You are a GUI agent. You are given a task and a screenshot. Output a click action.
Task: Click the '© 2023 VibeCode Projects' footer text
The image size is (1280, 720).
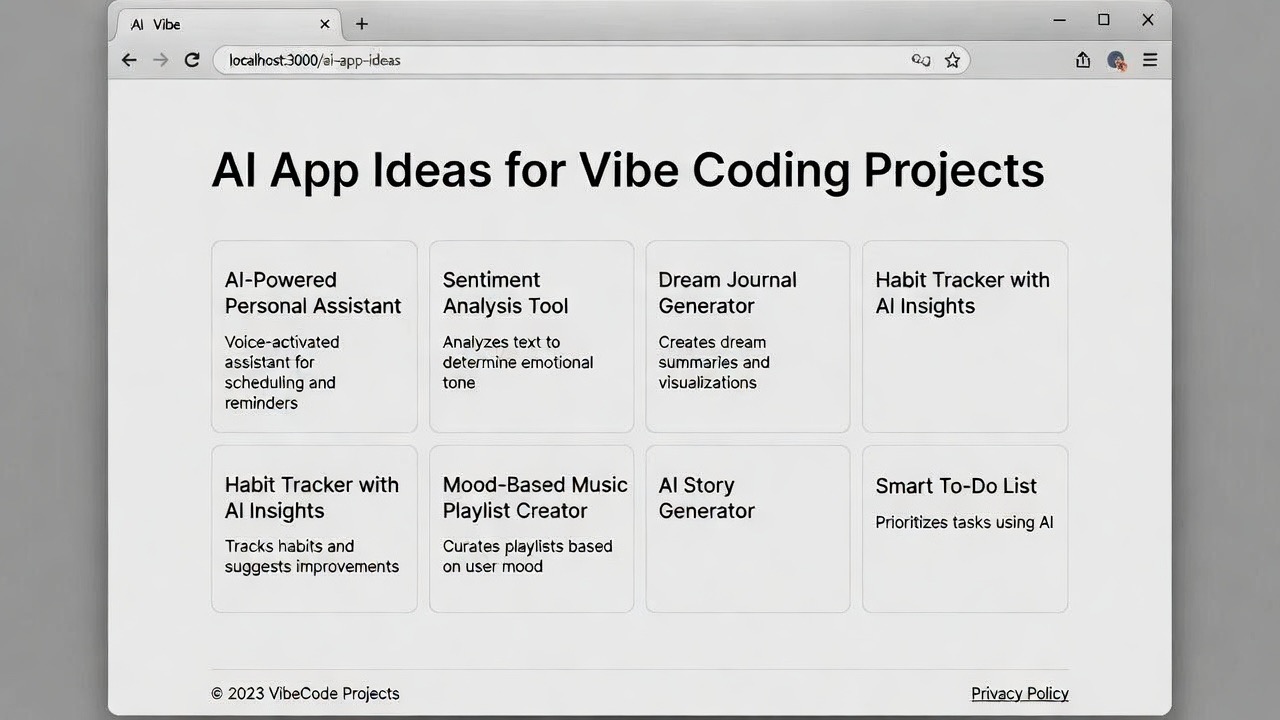(x=305, y=693)
